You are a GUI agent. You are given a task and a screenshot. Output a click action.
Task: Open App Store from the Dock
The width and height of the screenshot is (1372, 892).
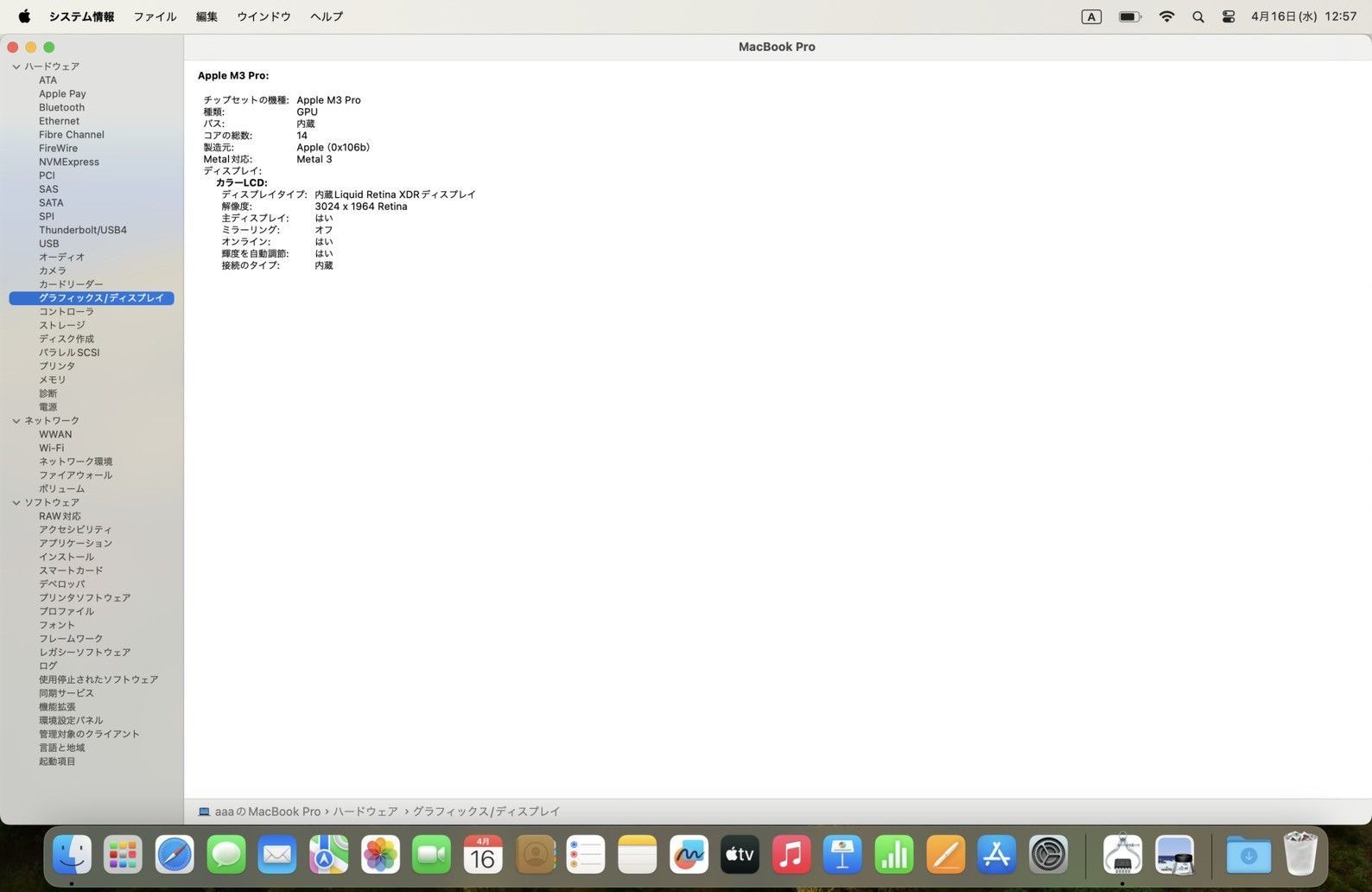point(997,855)
